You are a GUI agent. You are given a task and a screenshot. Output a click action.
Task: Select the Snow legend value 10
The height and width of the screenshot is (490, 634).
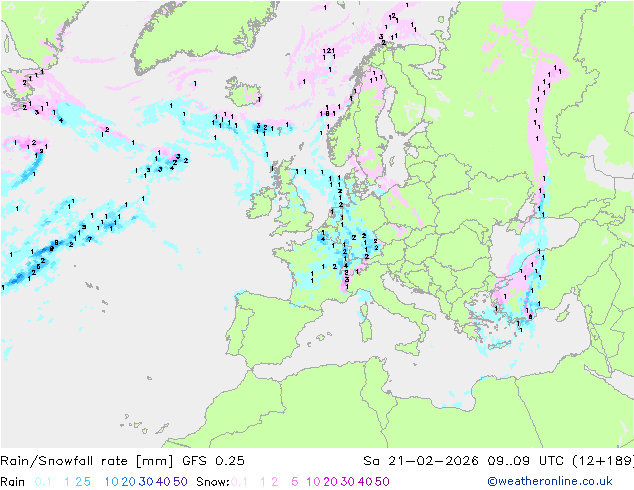[313, 482]
